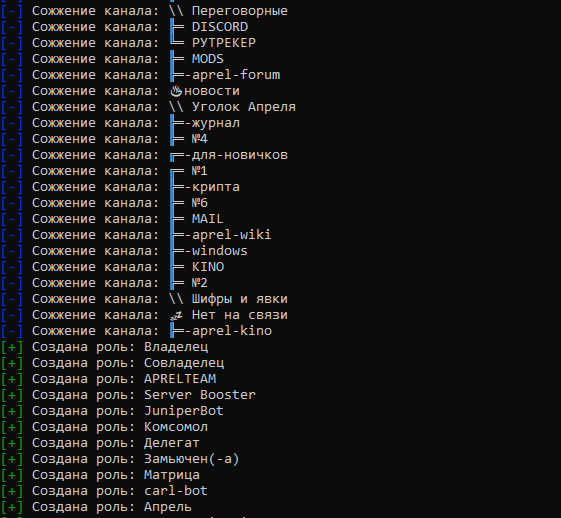Click the JuniperBot role name
The width and height of the screenshot is (561, 518).
tap(184, 411)
